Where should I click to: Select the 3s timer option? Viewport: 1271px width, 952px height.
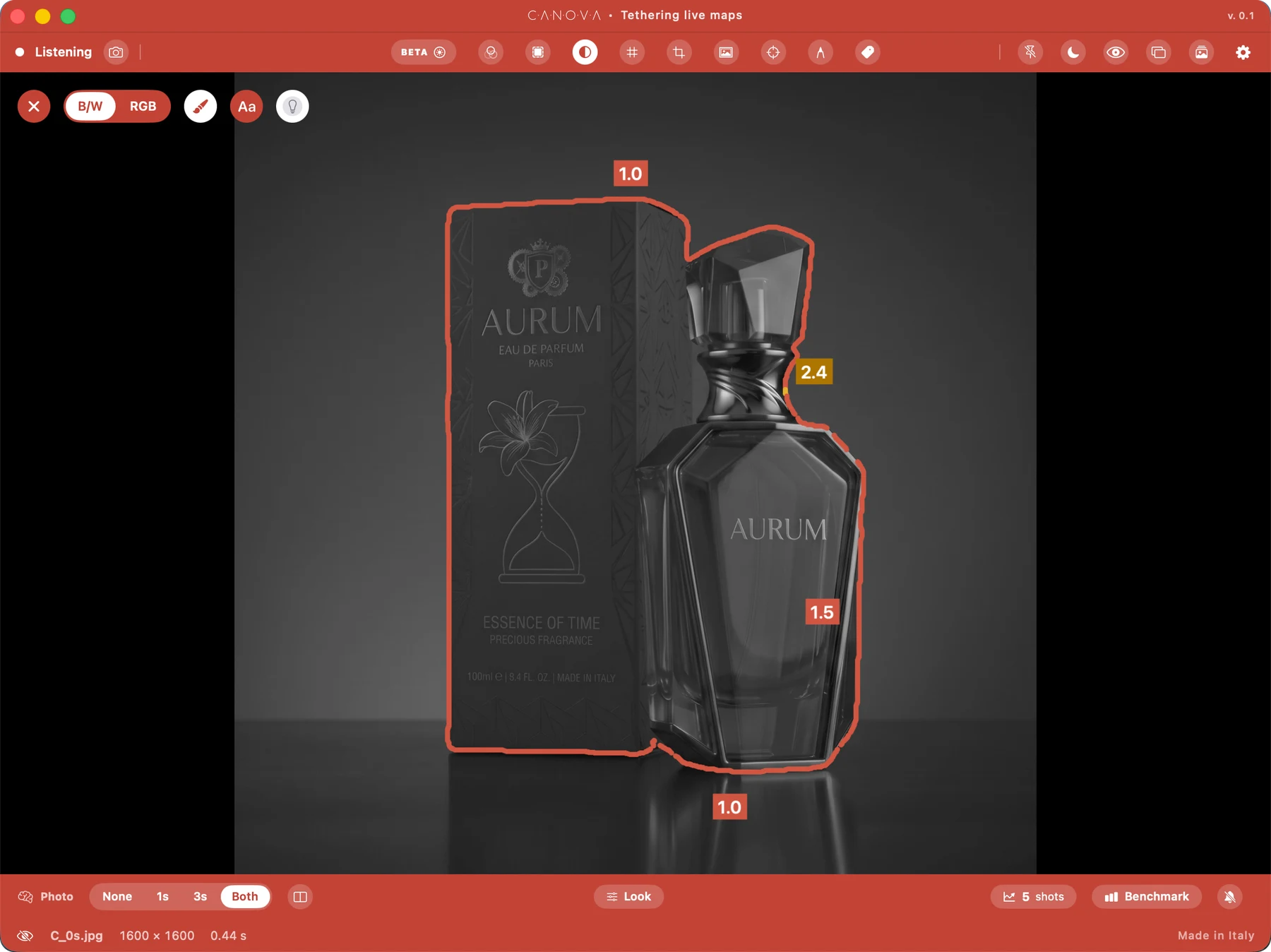click(x=200, y=896)
